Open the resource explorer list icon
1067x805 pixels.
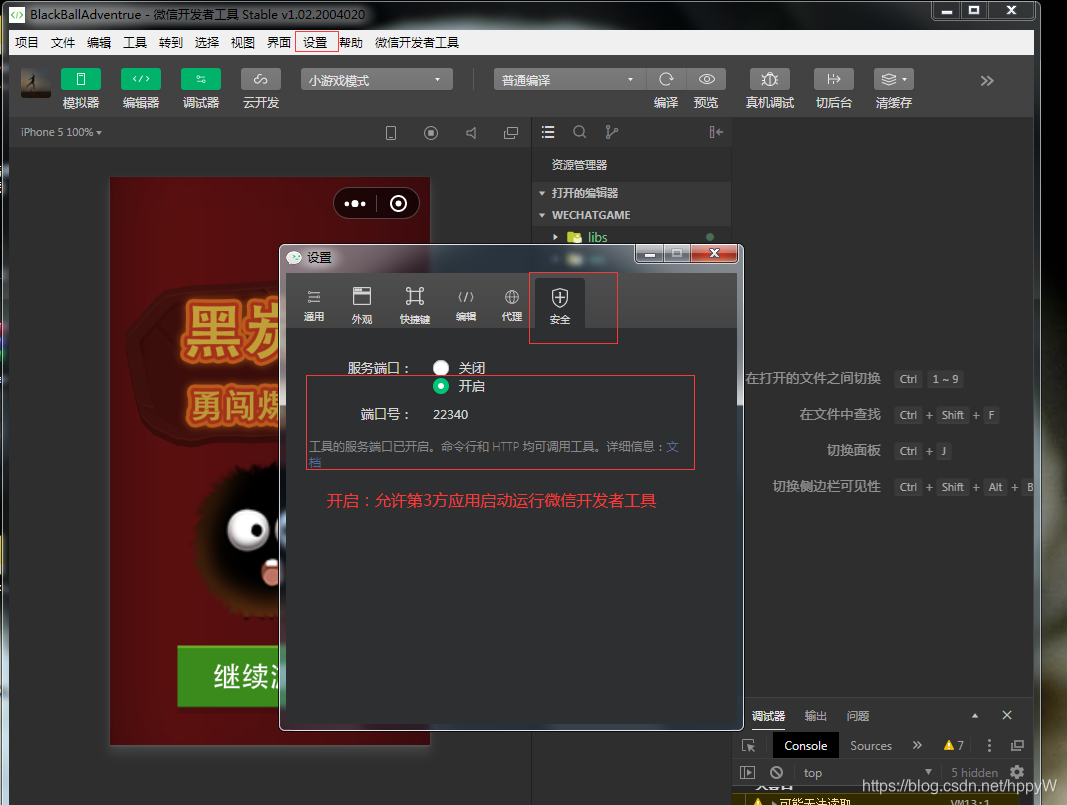[548, 132]
